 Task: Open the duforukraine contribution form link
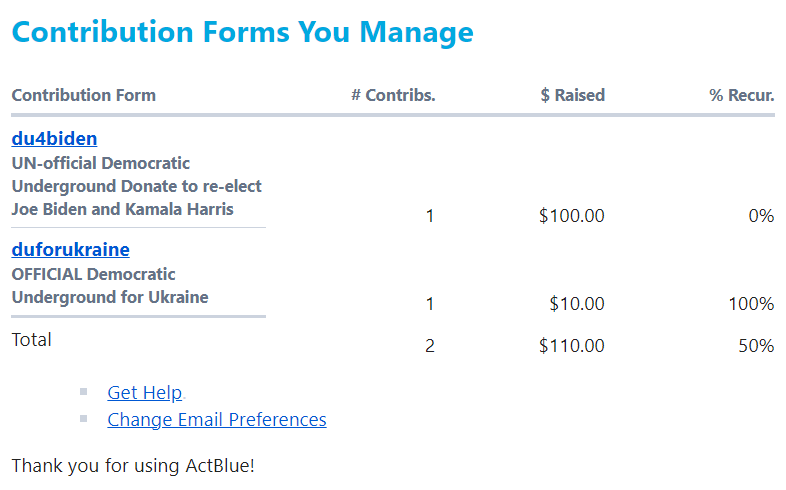pyautogui.click(x=70, y=250)
